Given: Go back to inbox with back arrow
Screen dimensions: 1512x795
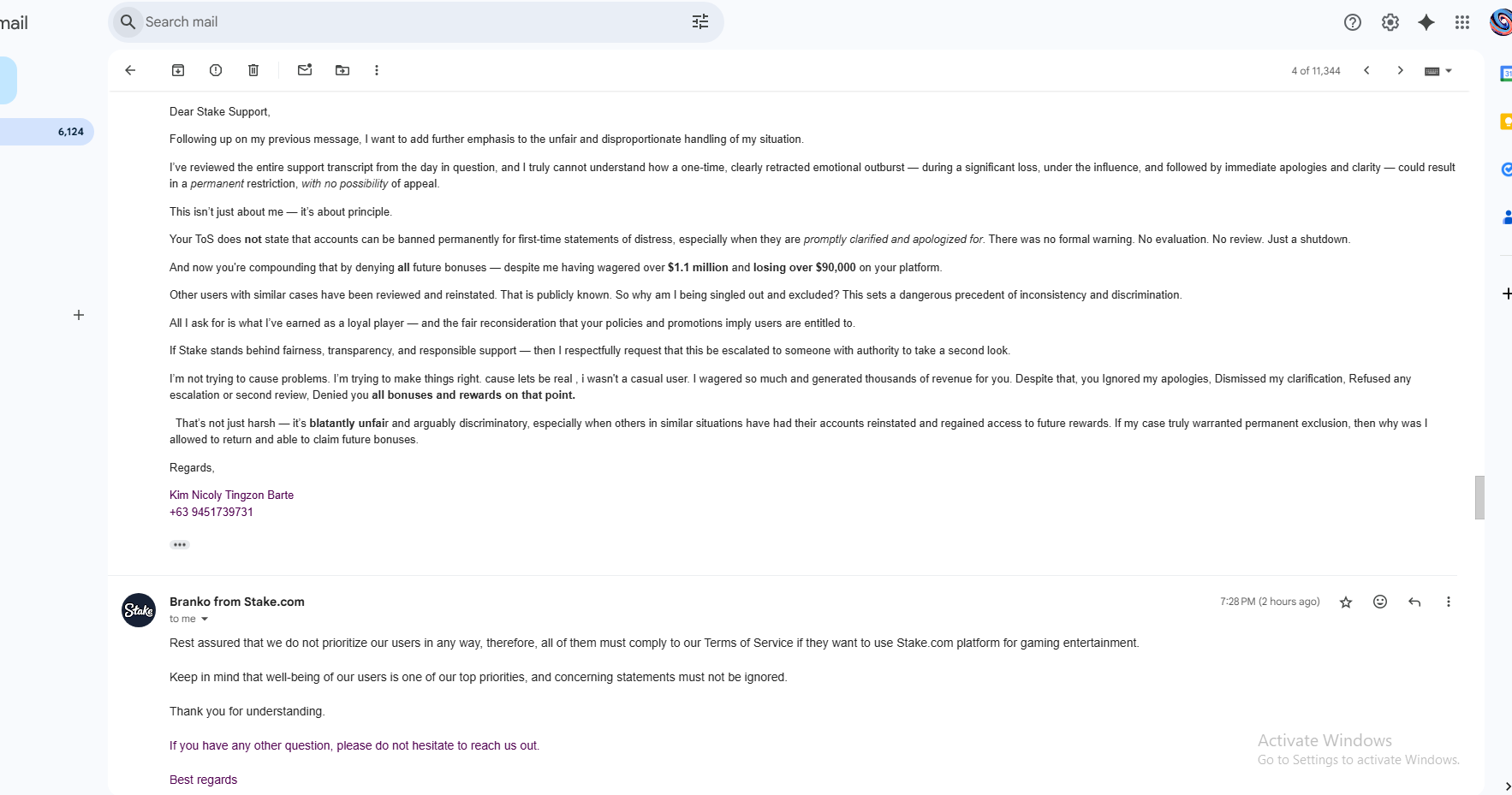Looking at the screenshot, I should point(130,70).
